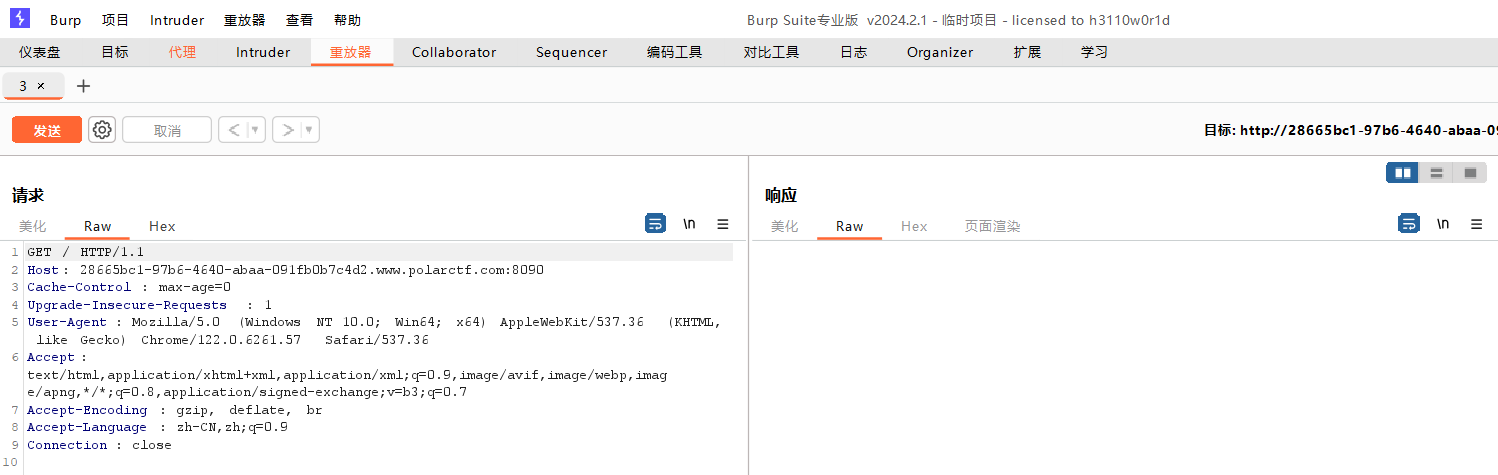This screenshot has height=475, width=1498.
Task: Toggle word wrap icon in request panel
Action: pos(655,224)
